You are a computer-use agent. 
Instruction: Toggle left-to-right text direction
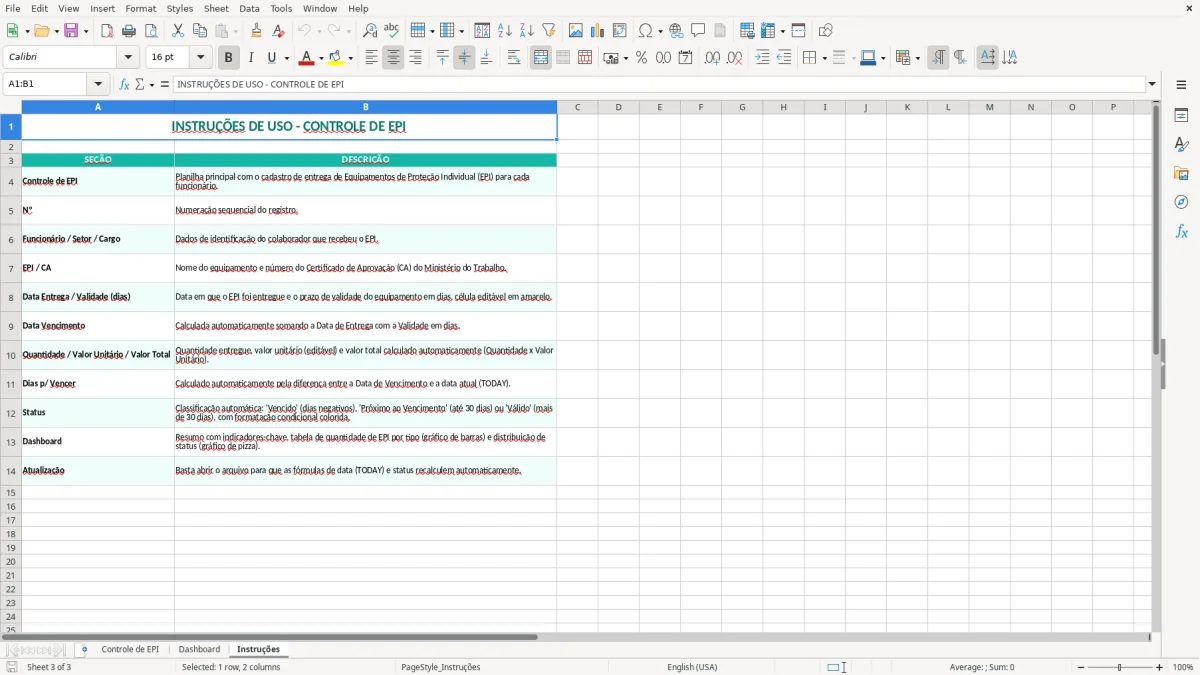[938, 58]
